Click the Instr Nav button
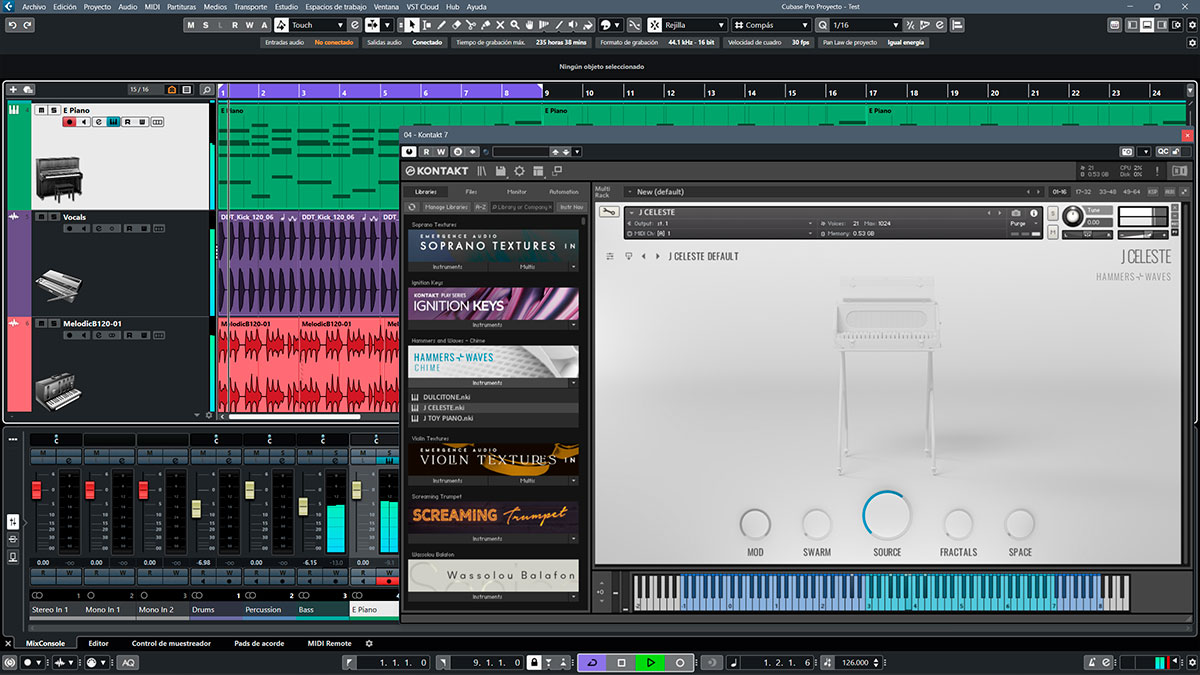The height and width of the screenshot is (675, 1200). point(571,207)
